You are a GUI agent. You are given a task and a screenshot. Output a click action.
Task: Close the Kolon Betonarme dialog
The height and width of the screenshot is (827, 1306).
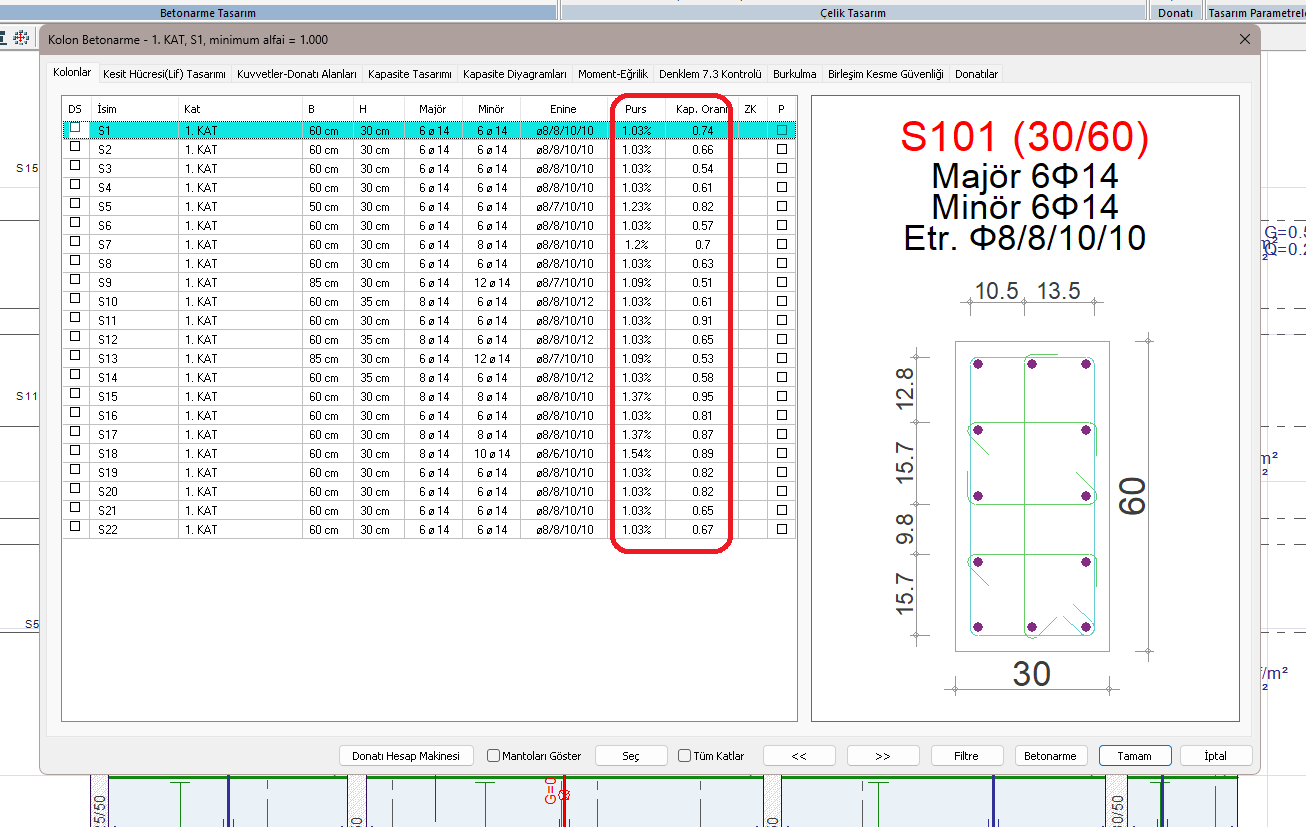(1244, 39)
